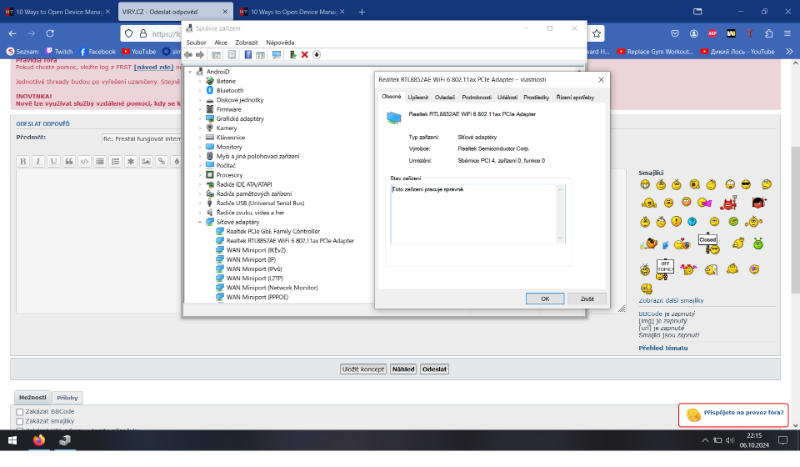Image resolution: width=800 pixels, height=467 pixels.
Task: Insert the sunglasses smiley
Action: tap(746, 184)
